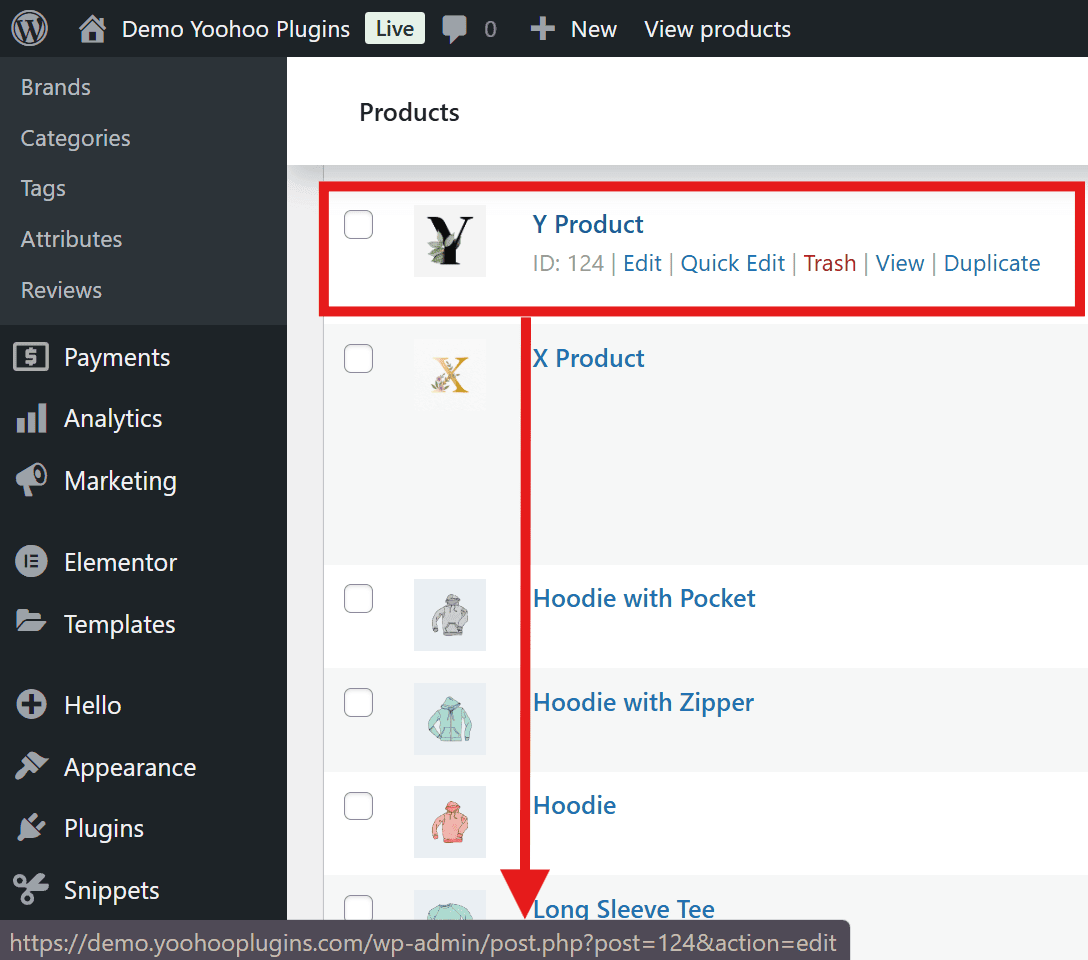The height and width of the screenshot is (960, 1088).
Task: Check the Y Product checkbox
Action: tap(358, 225)
